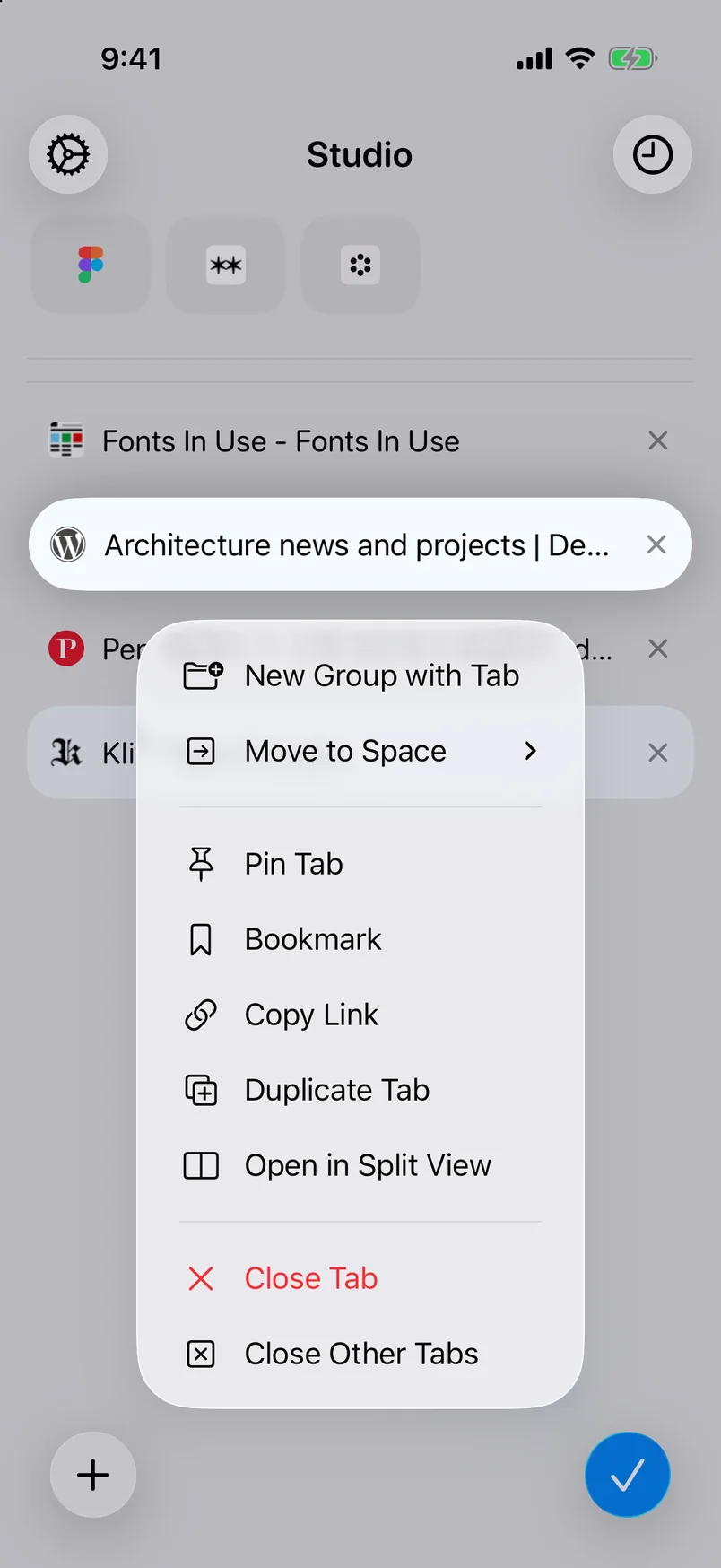
Task: Tap the Fonts In Use favicon
Action: 66,440
